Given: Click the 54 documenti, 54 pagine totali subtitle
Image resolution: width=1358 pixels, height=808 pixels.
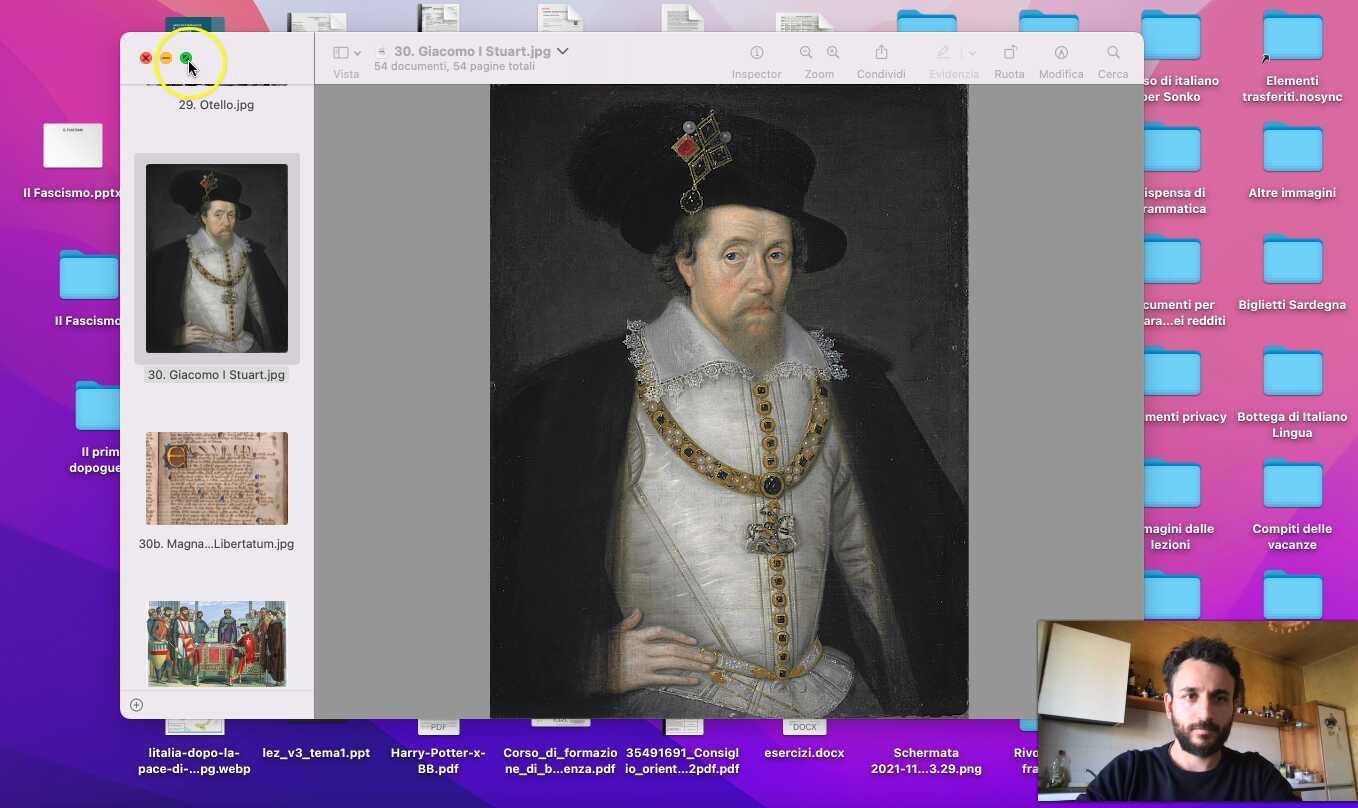Looking at the screenshot, I should coord(454,66).
